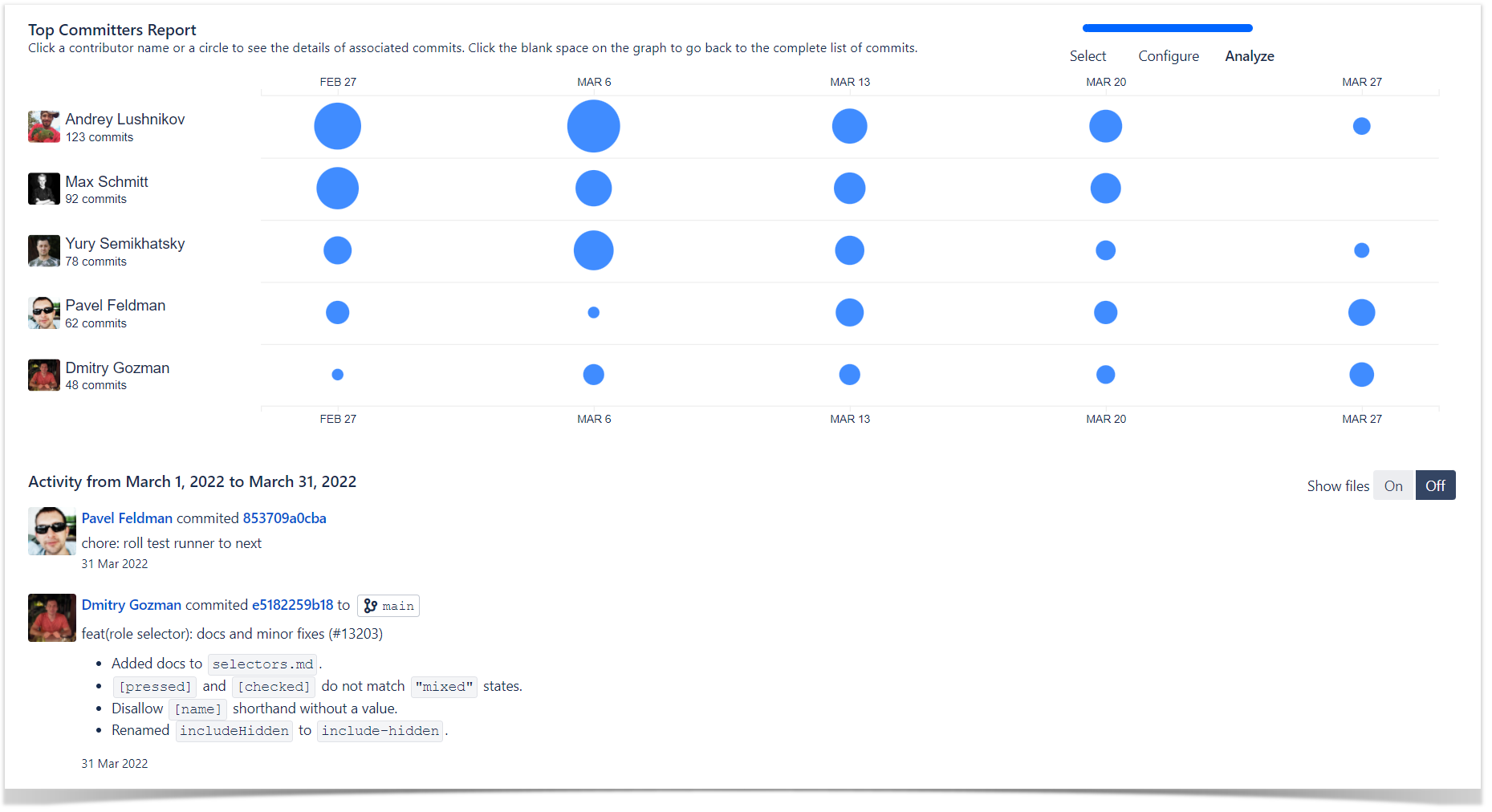Open the Configure step
Screen dimensions: 1492x812
coord(1169,56)
